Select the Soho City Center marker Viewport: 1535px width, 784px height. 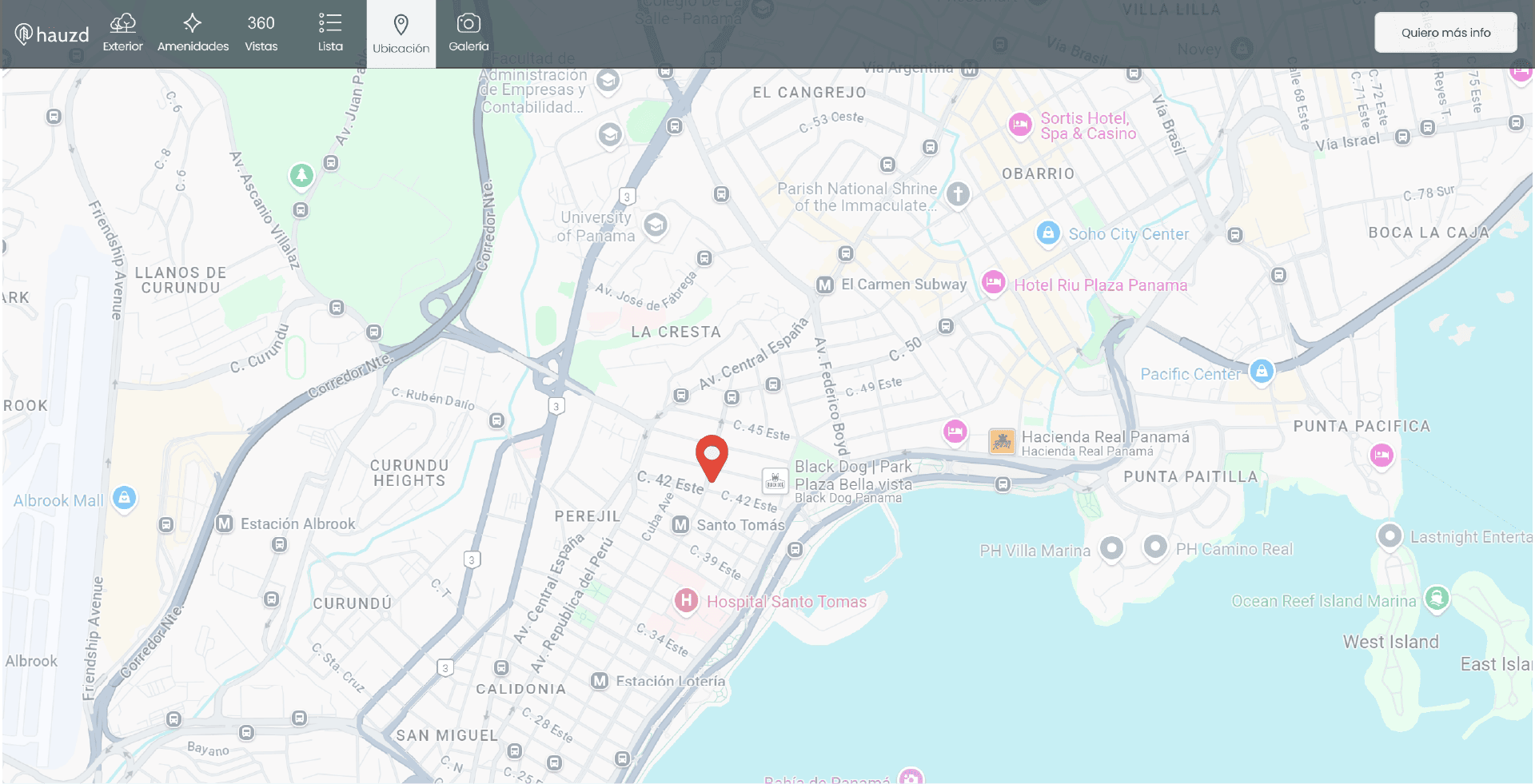(1048, 233)
